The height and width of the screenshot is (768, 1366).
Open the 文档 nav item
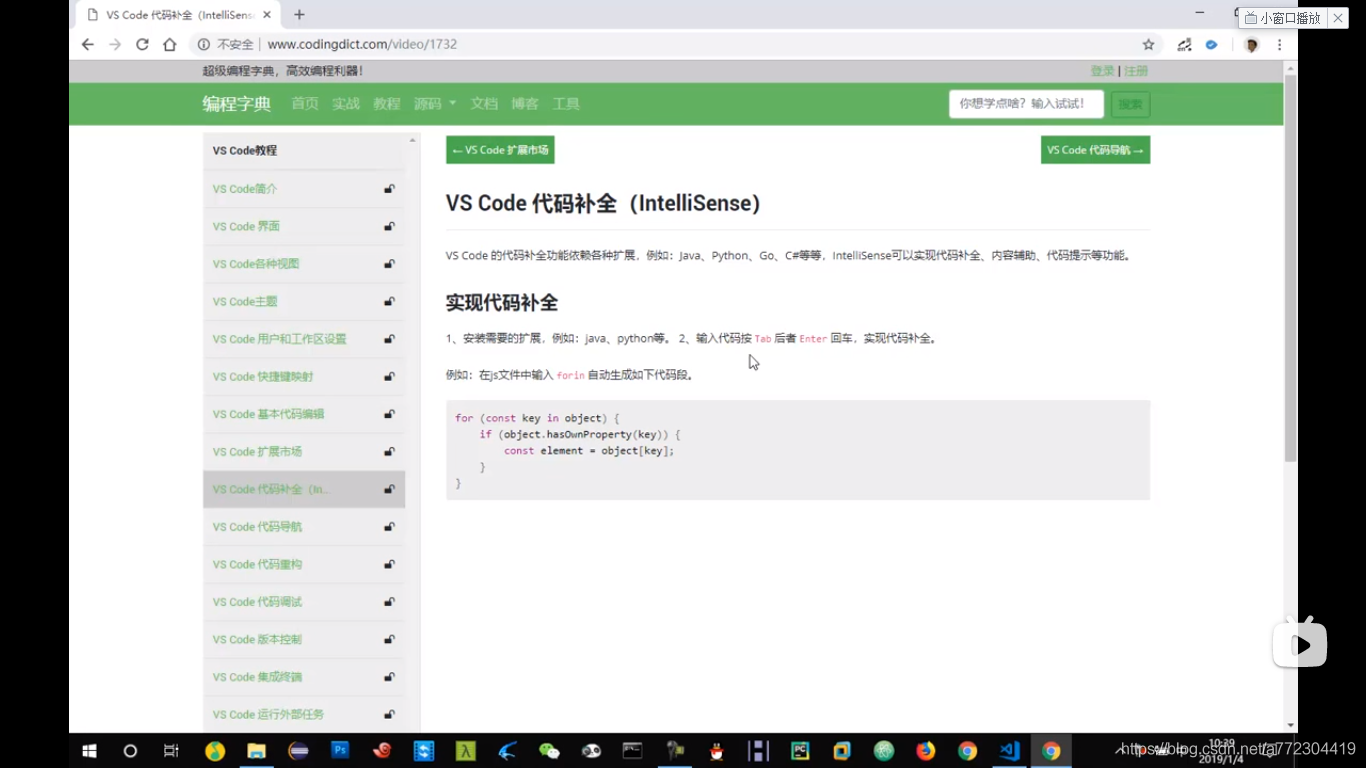(x=484, y=104)
